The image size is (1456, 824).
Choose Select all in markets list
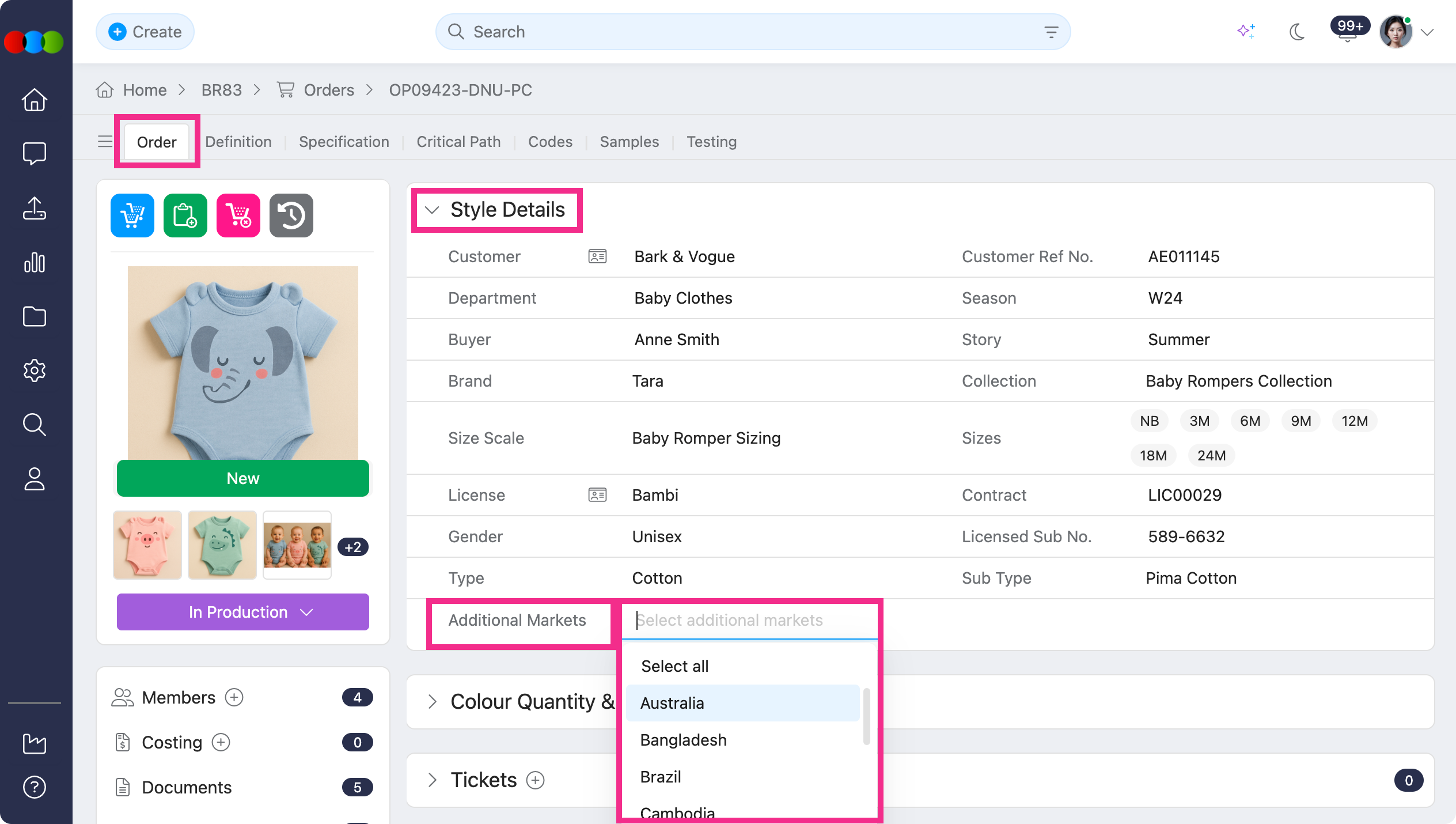coord(675,666)
